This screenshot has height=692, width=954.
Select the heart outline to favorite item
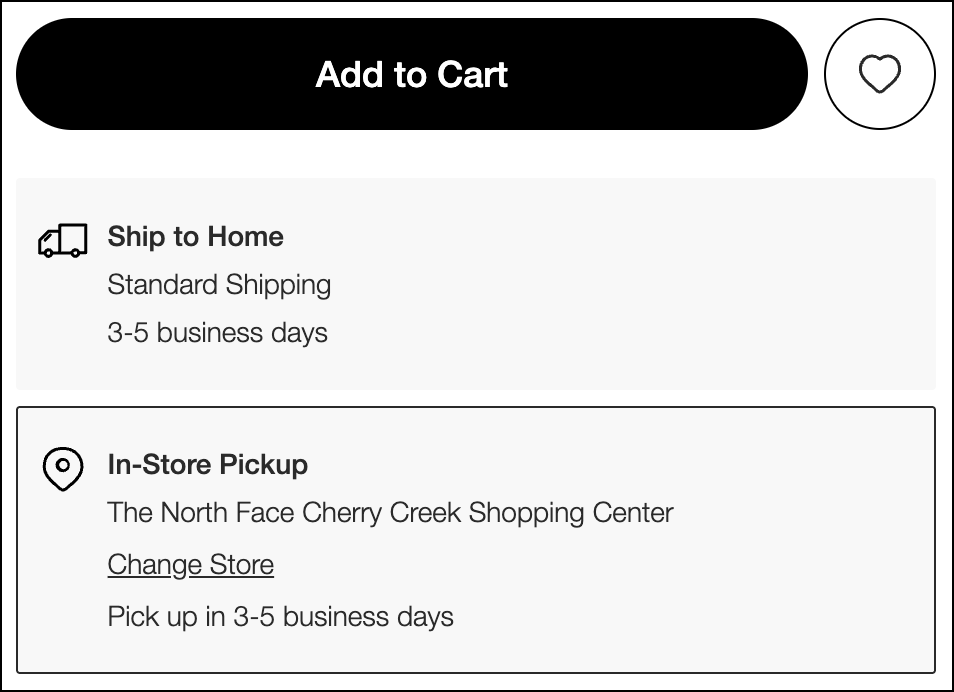pyautogui.click(x=879, y=73)
